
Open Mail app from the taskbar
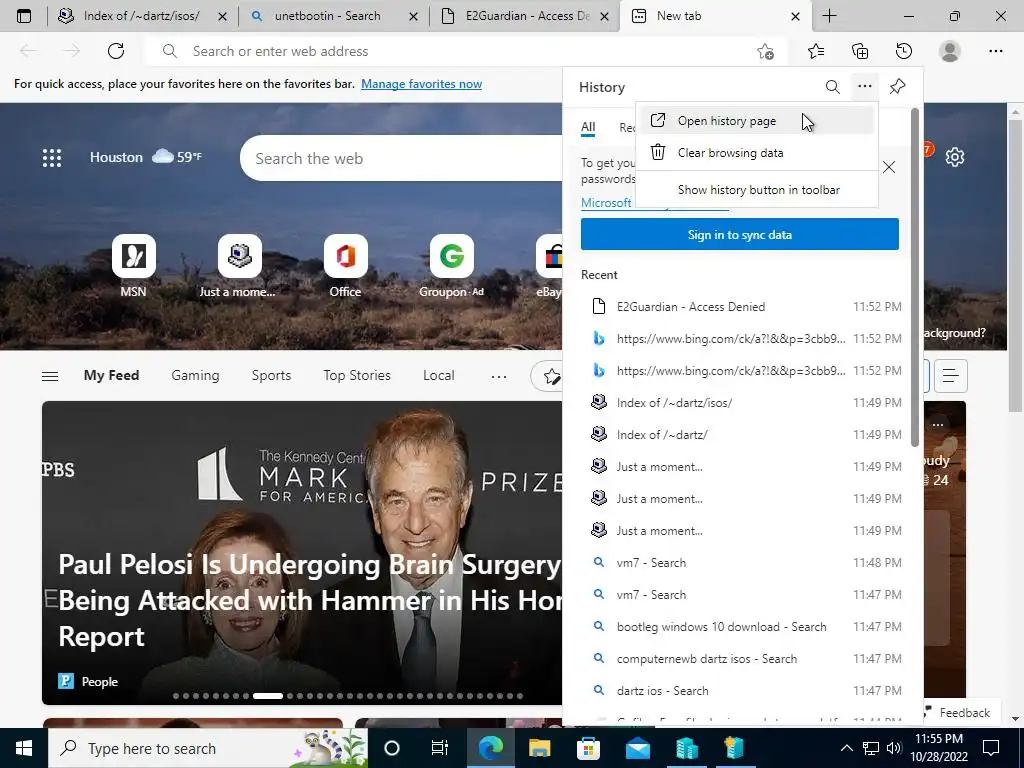[x=637, y=748]
